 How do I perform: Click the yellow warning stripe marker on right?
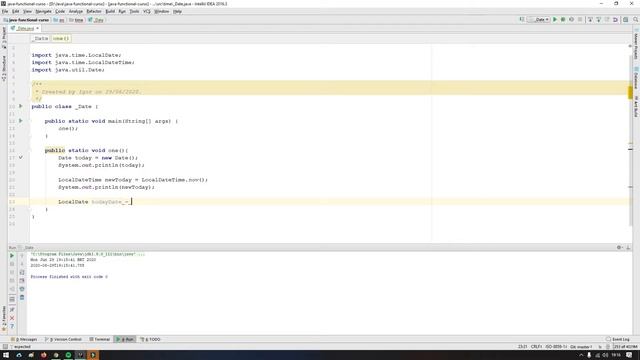pyautogui.click(x=630, y=92)
